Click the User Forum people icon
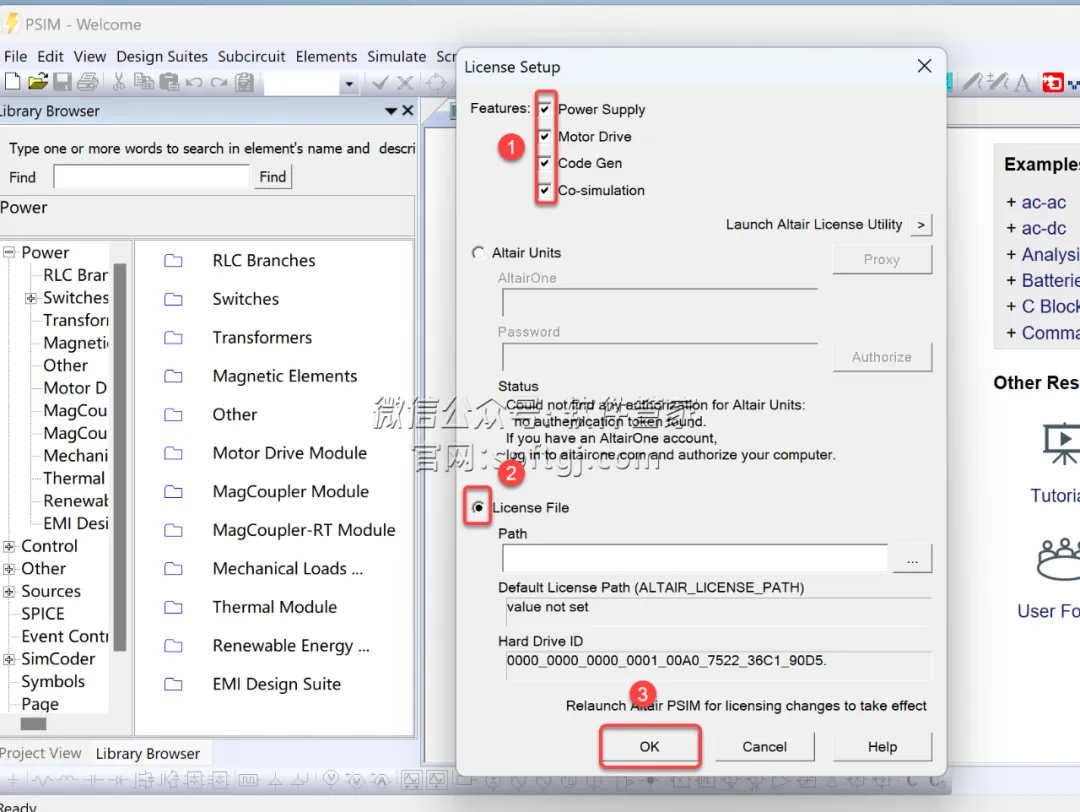The width and height of the screenshot is (1080, 812). click(1059, 559)
